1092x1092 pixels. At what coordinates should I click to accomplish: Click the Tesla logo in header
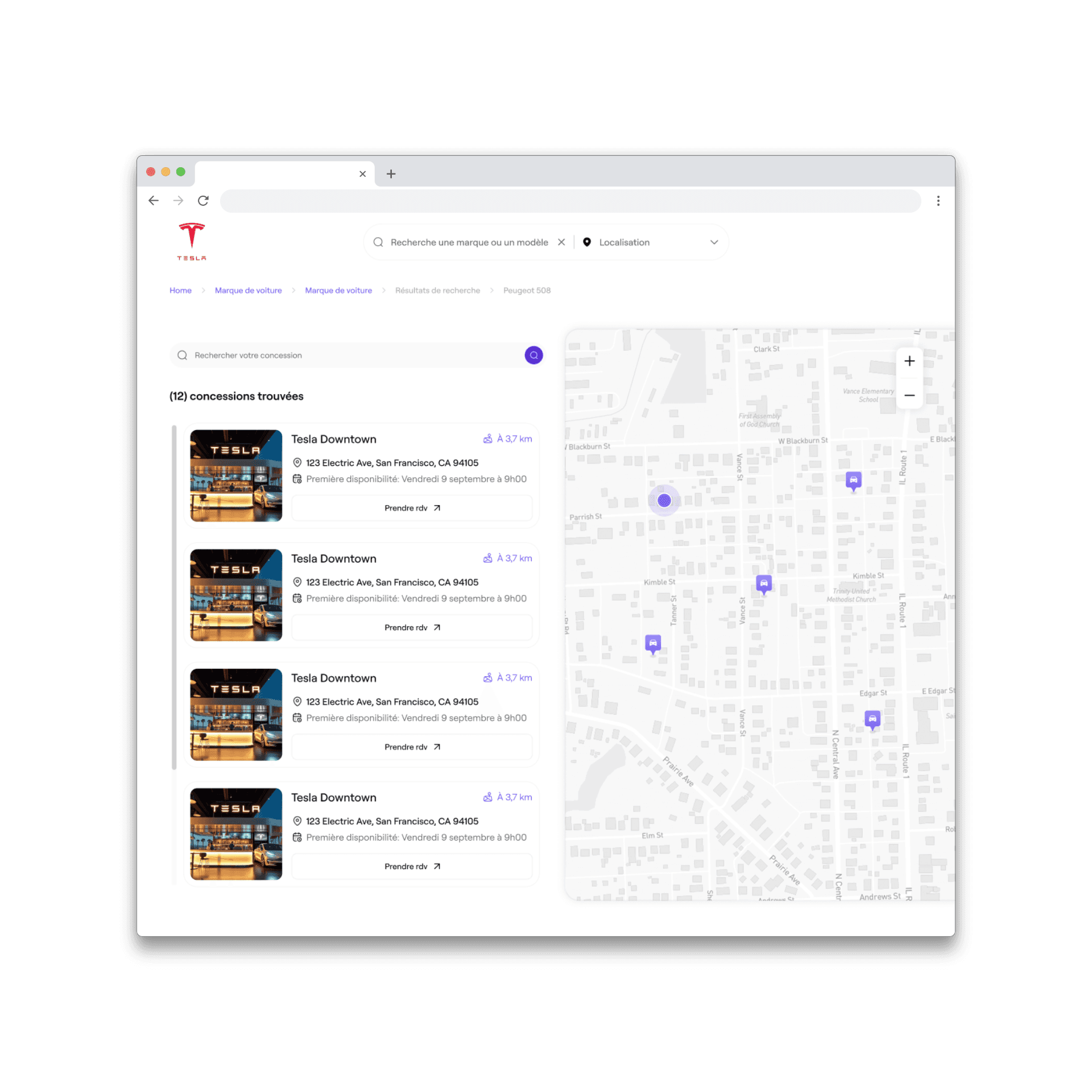pos(192,242)
